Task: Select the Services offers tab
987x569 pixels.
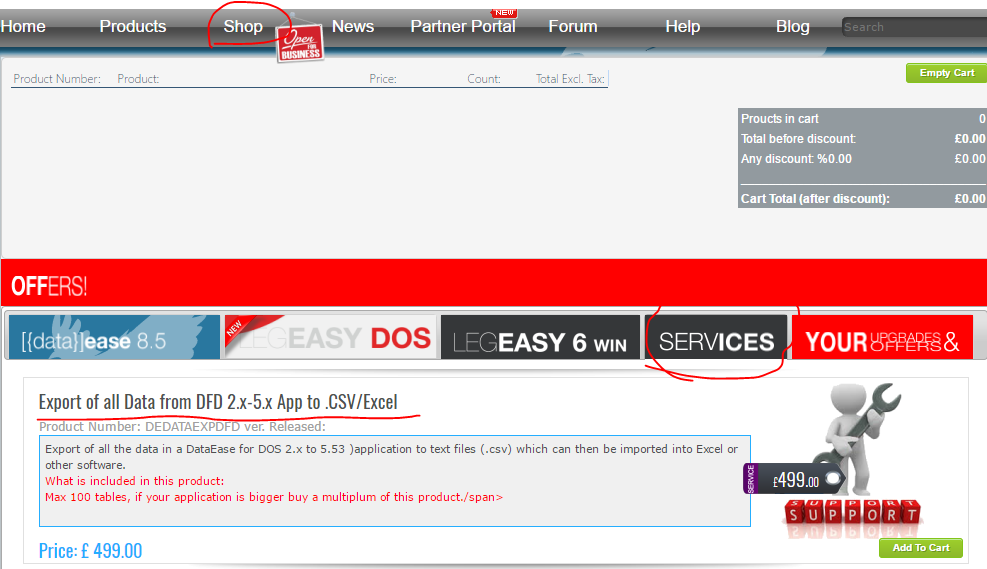Action: click(x=716, y=337)
